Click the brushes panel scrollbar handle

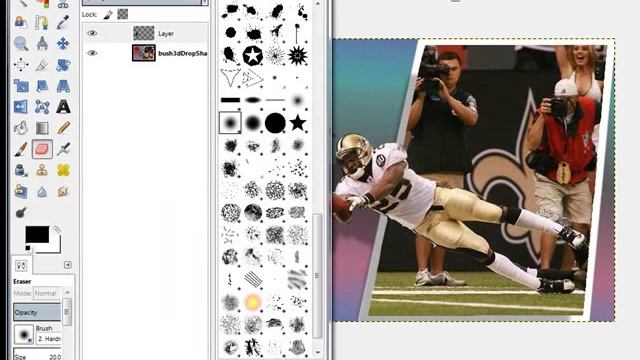tap(317, 276)
